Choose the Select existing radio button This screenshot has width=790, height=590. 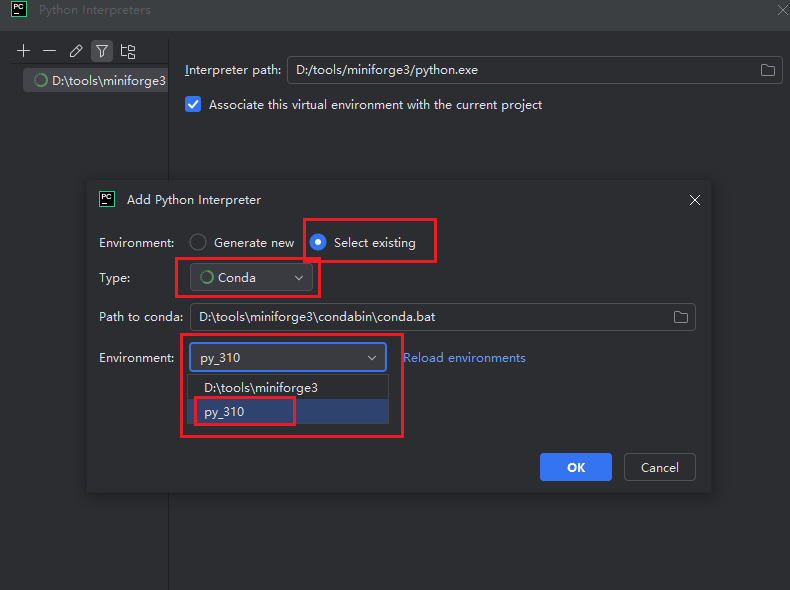pyautogui.click(x=319, y=243)
